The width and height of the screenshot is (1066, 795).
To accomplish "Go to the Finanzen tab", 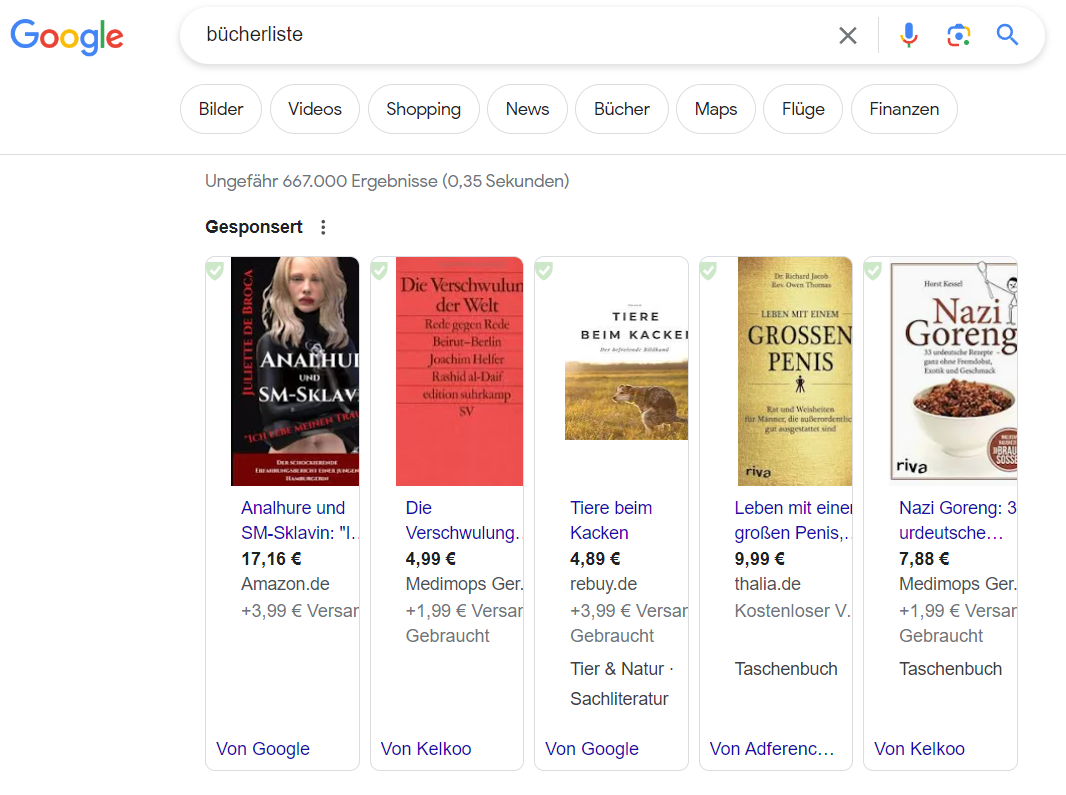I will click(x=903, y=109).
